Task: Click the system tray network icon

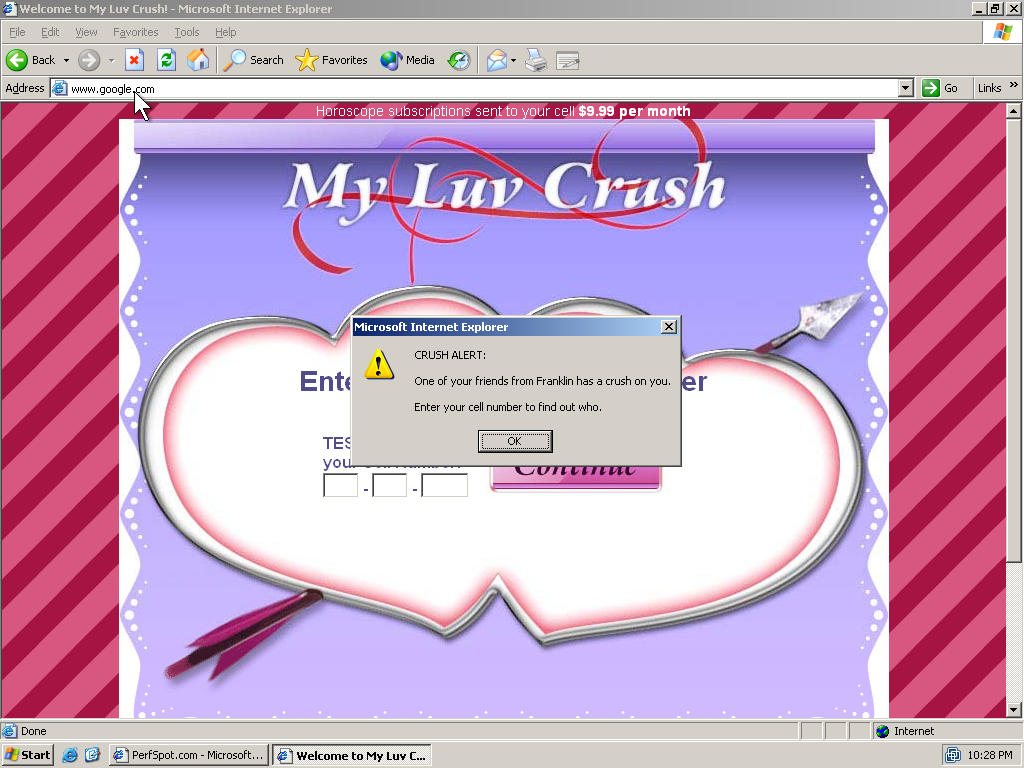Action: [x=953, y=756]
